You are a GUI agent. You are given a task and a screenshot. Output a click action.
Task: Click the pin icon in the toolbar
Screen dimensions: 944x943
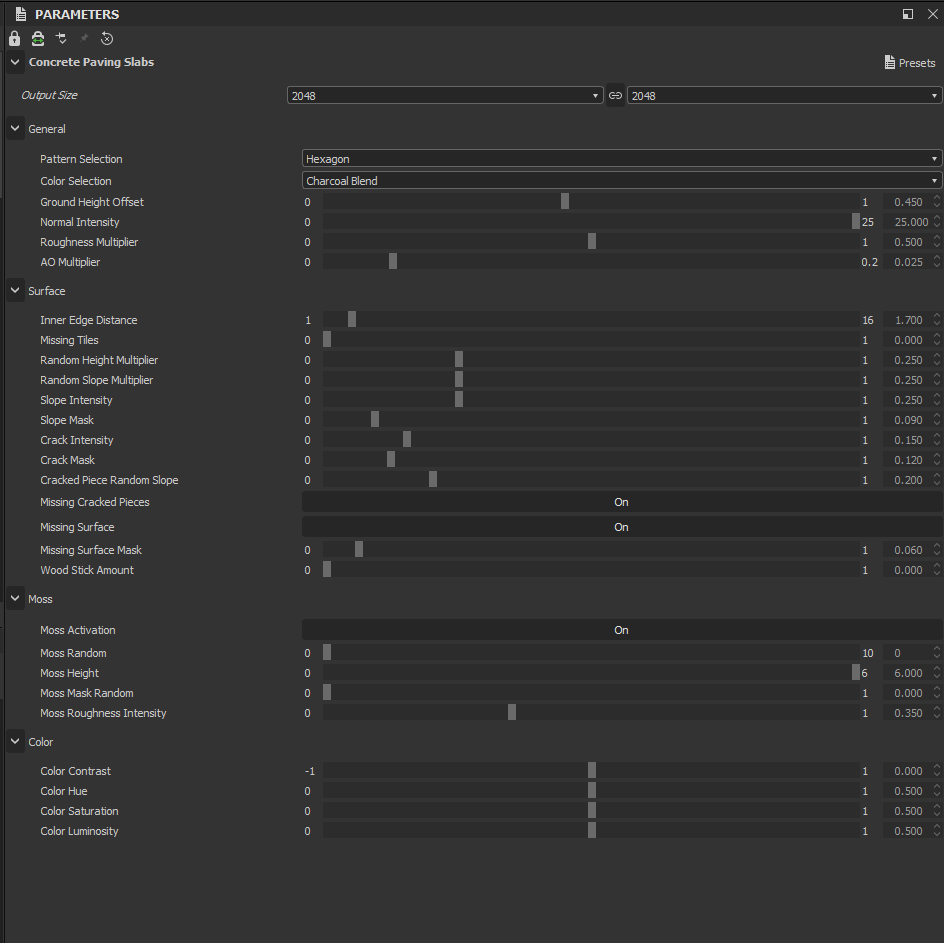point(84,39)
